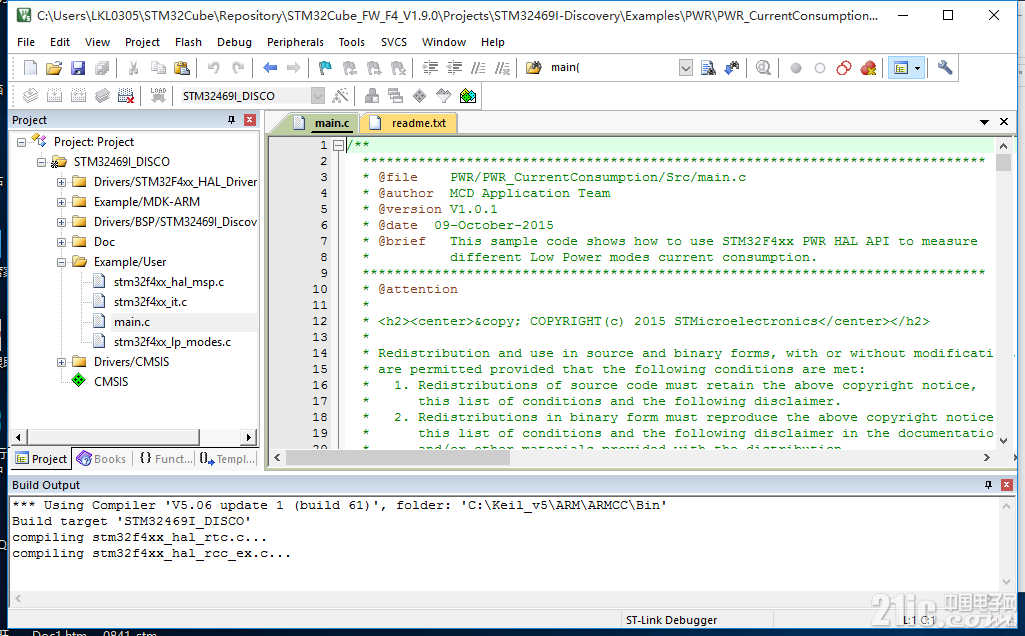Image resolution: width=1025 pixels, height=636 pixels.
Task: Expand the Example/MDK-ARM folder
Action: [x=61, y=202]
